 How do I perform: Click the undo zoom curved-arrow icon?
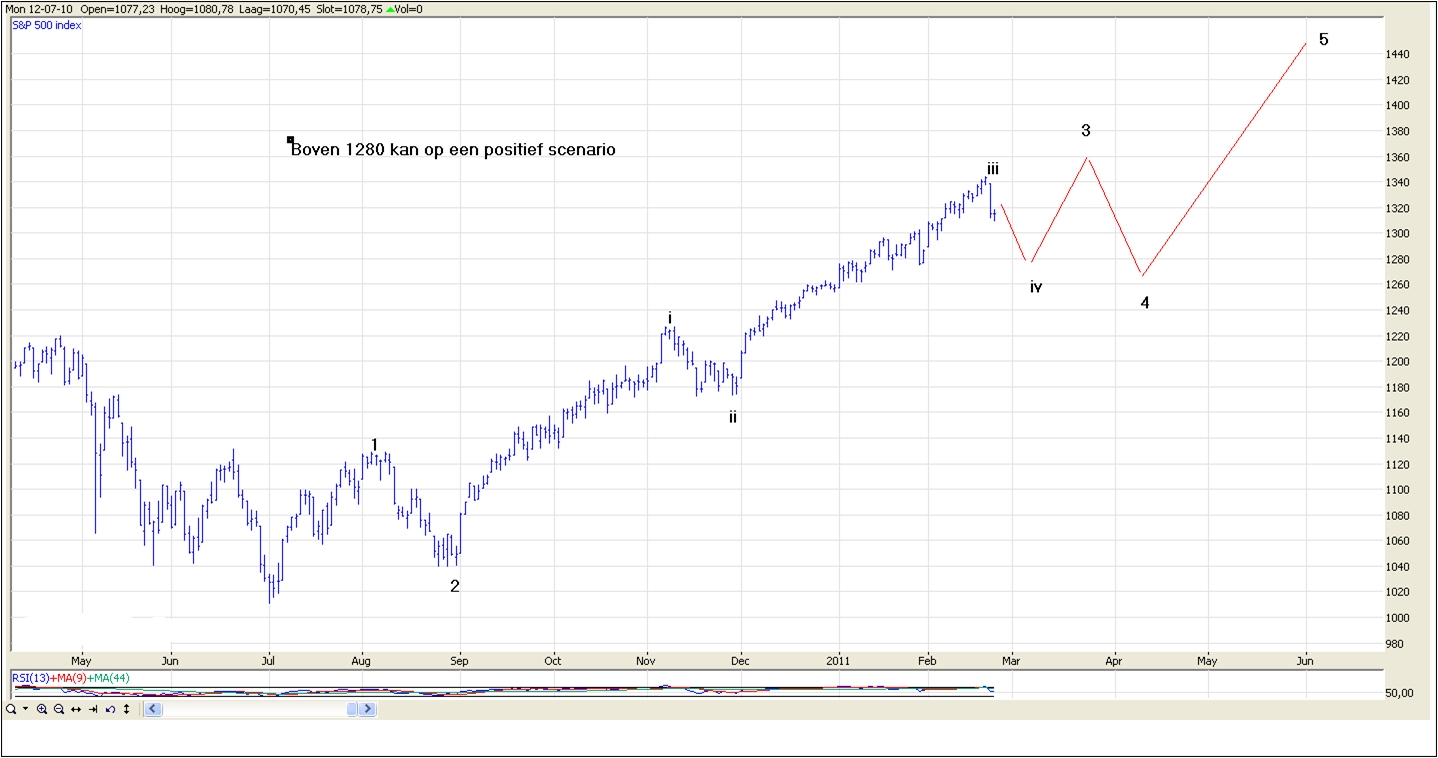click(110, 709)
